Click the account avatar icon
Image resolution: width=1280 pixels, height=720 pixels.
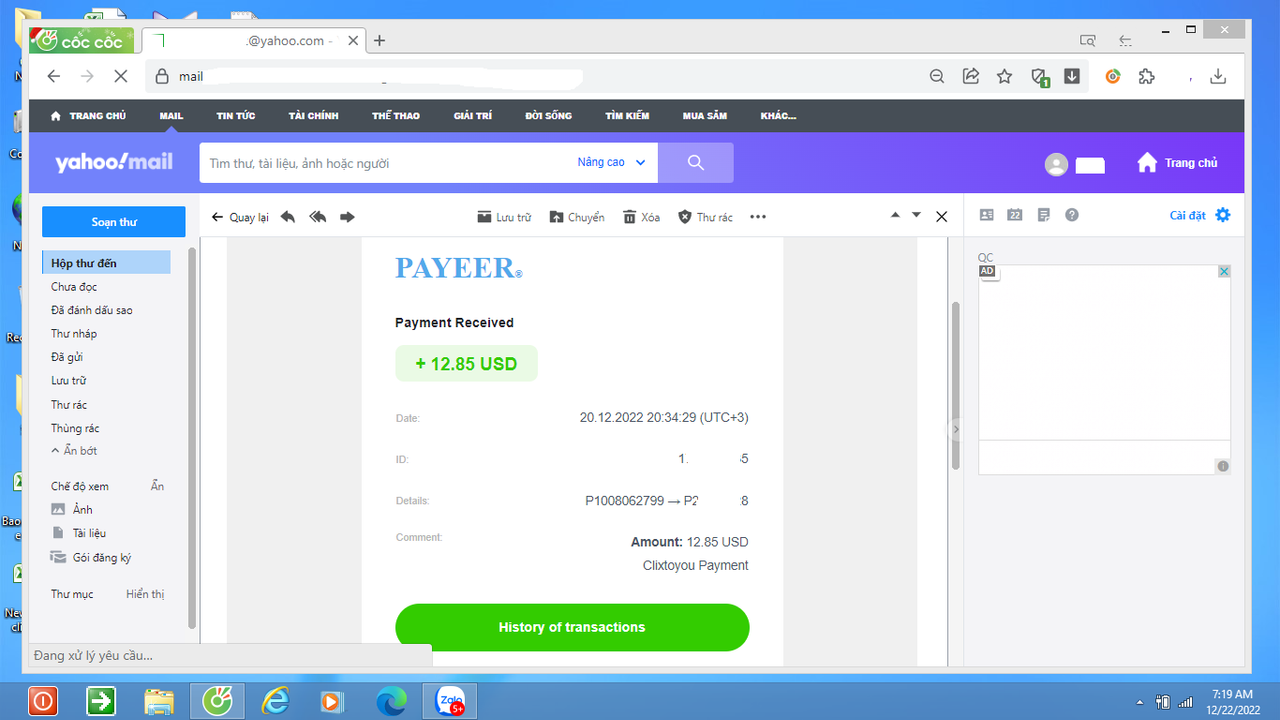click(1056, 165)
